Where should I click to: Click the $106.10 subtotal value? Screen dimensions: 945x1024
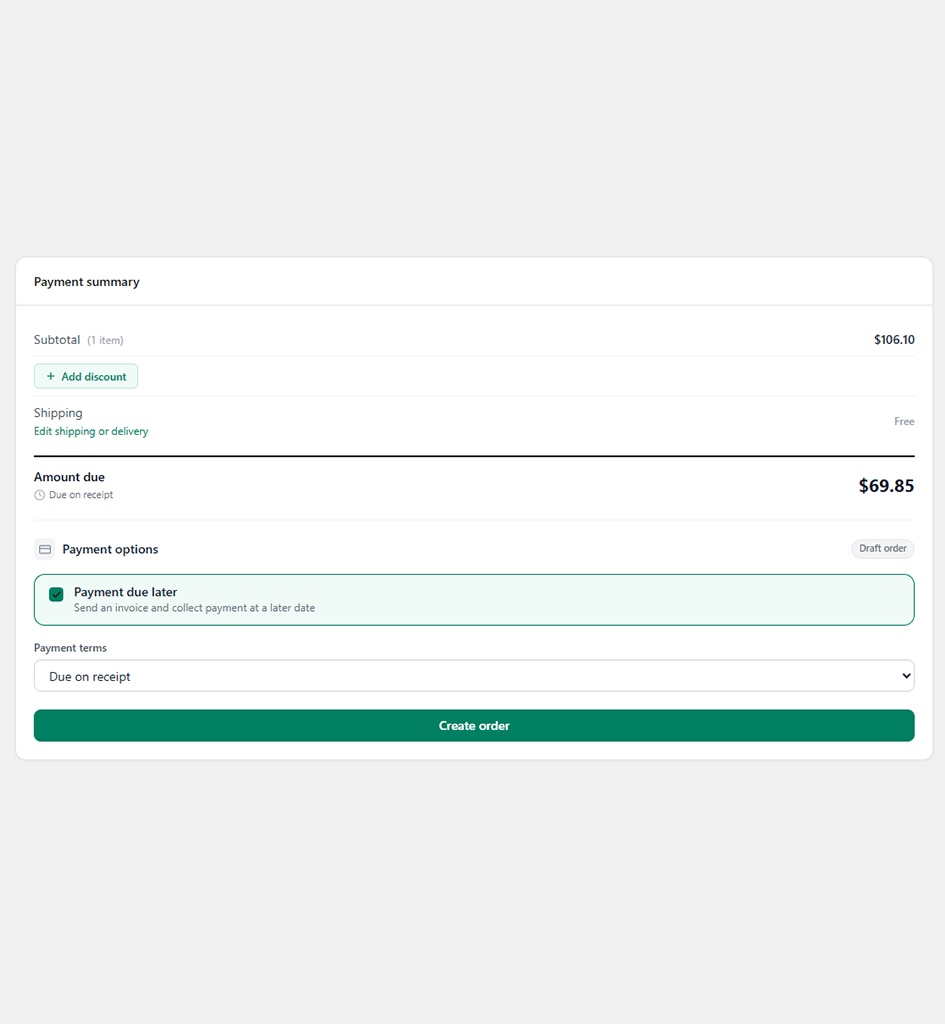(x=894, y=340)
